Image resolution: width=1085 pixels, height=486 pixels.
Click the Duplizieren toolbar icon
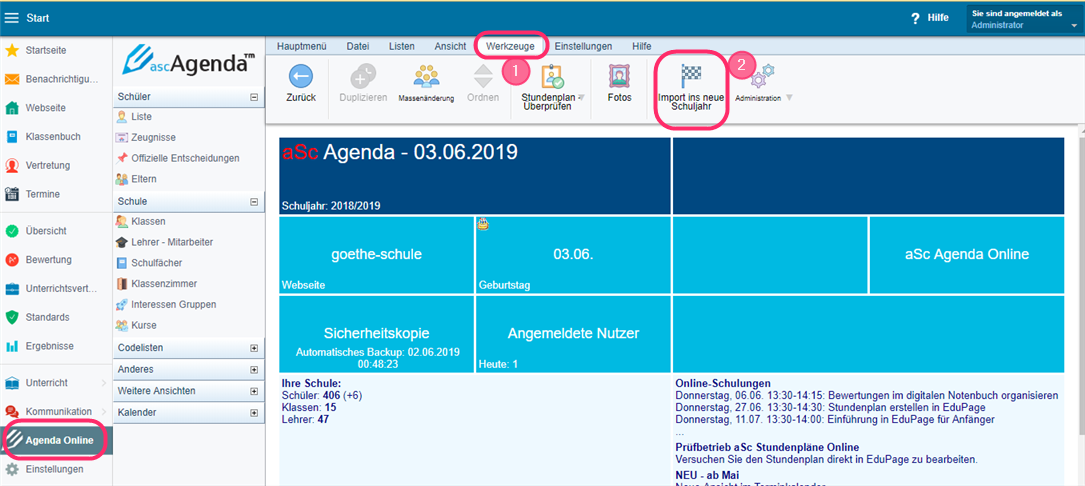[363, 77]
